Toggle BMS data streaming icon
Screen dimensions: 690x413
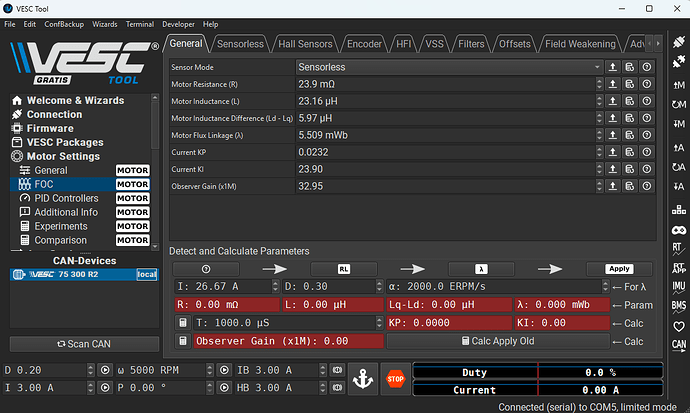679,307
